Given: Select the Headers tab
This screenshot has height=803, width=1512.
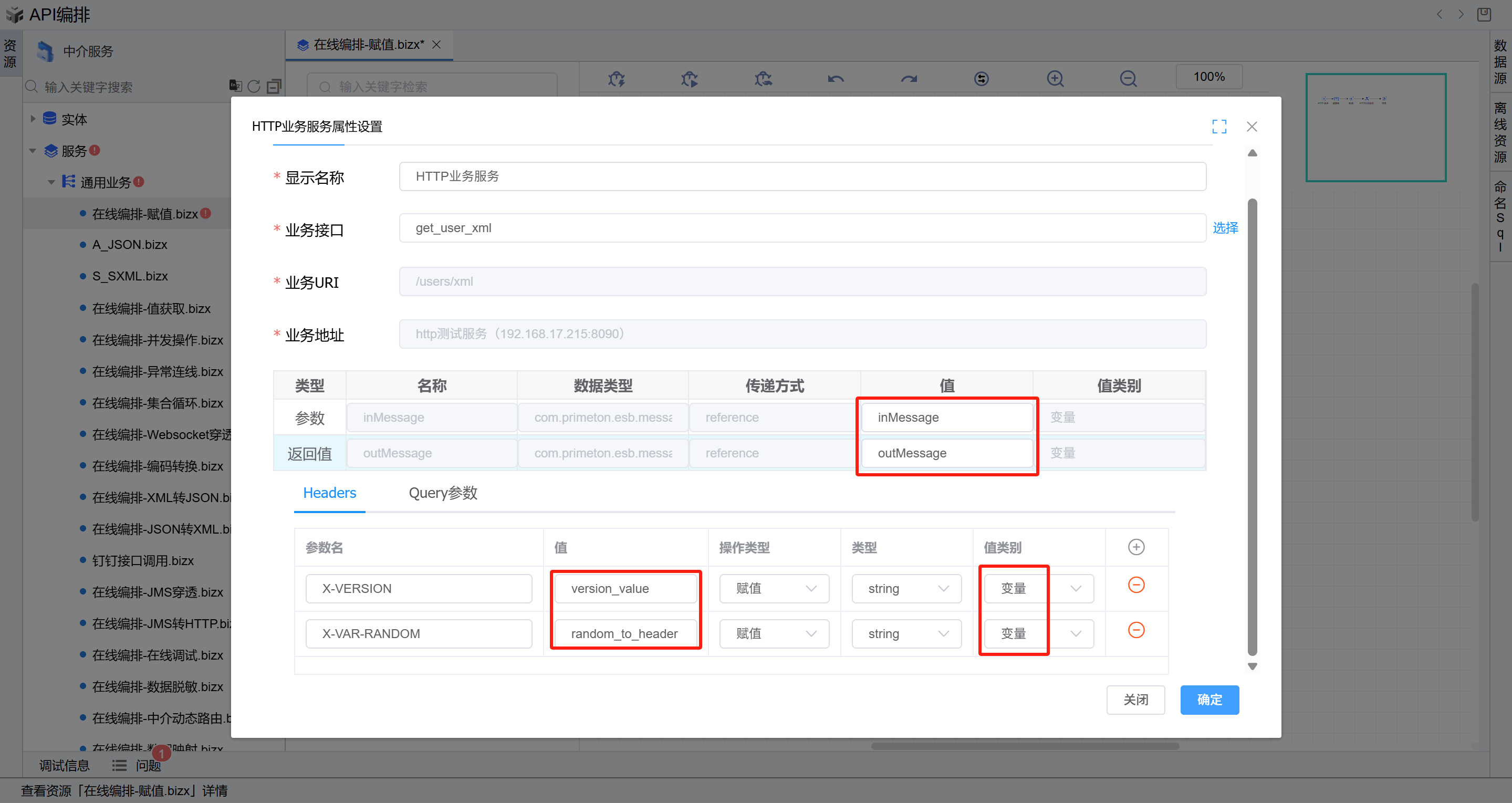Looking at the screenshot, I should [x=329, y=493].
